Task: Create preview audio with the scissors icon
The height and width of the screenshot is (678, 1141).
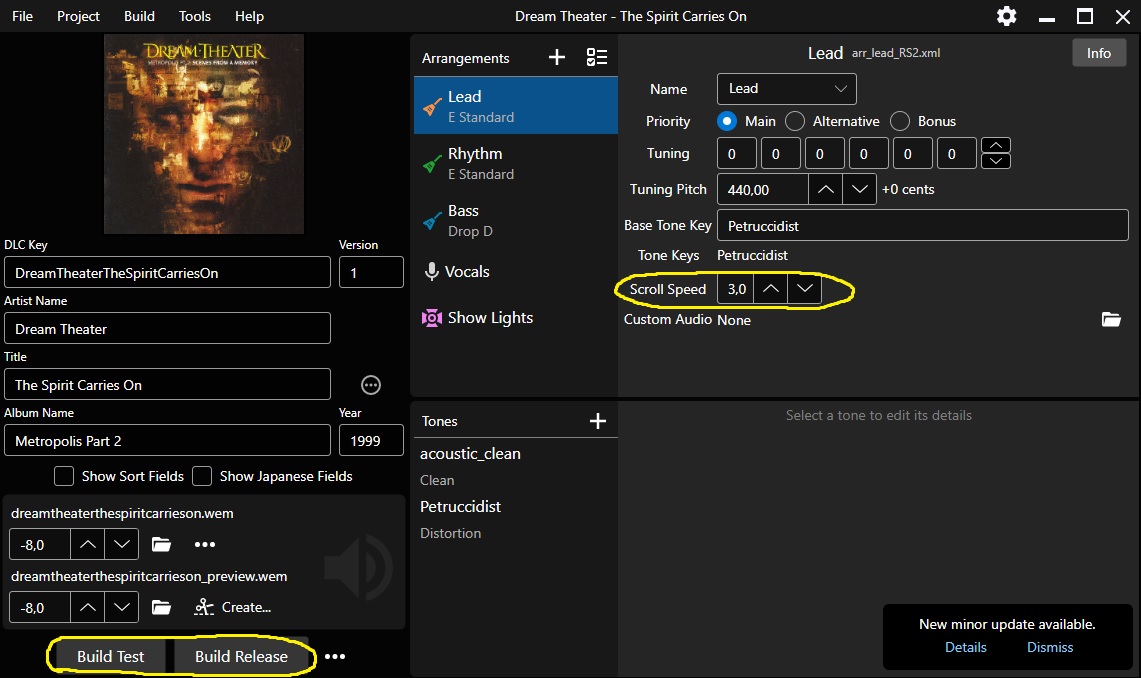Action: pyautogui.click(x=204, y=607)
